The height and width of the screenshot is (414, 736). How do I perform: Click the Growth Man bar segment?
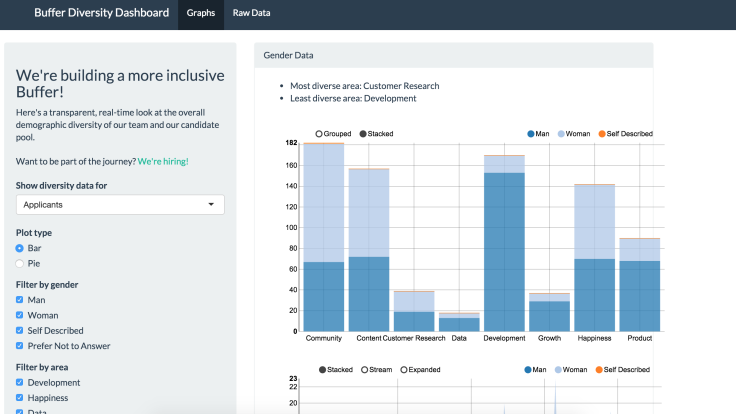coord(550,316)
